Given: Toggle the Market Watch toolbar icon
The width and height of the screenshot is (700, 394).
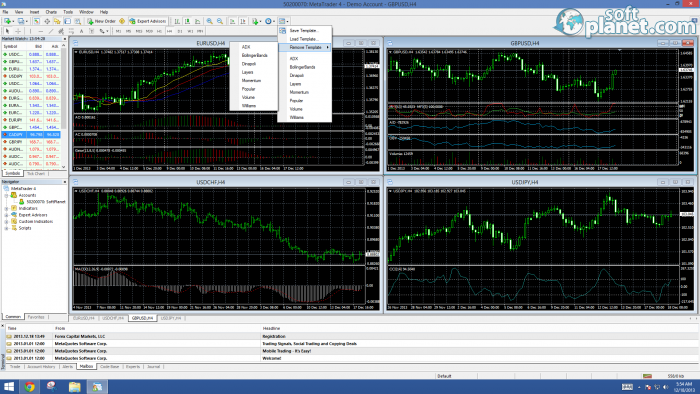Looking at the screenshot, I should [x=36, y=21].
